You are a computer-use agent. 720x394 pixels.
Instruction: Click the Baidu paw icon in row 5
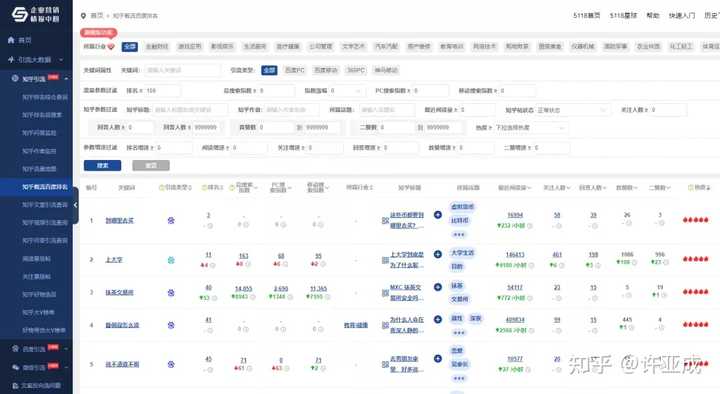[171, 364]
